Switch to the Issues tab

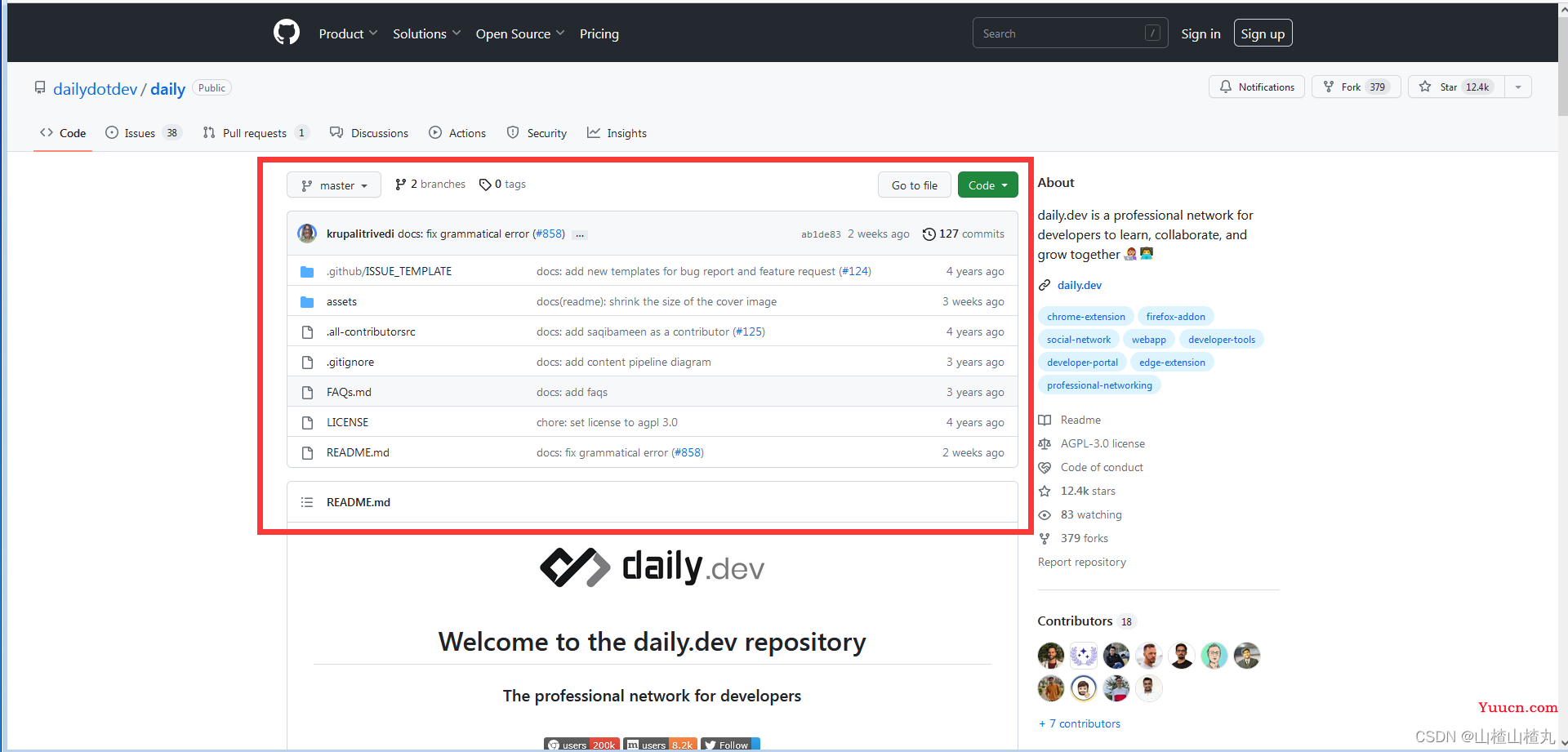[x=143, y=133]
